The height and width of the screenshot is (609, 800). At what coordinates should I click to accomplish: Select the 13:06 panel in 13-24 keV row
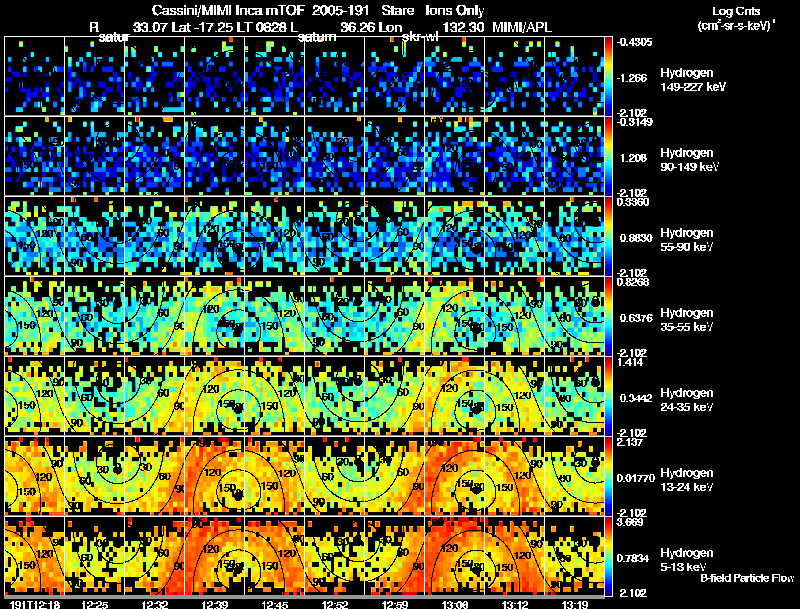[x=455, y=476]
